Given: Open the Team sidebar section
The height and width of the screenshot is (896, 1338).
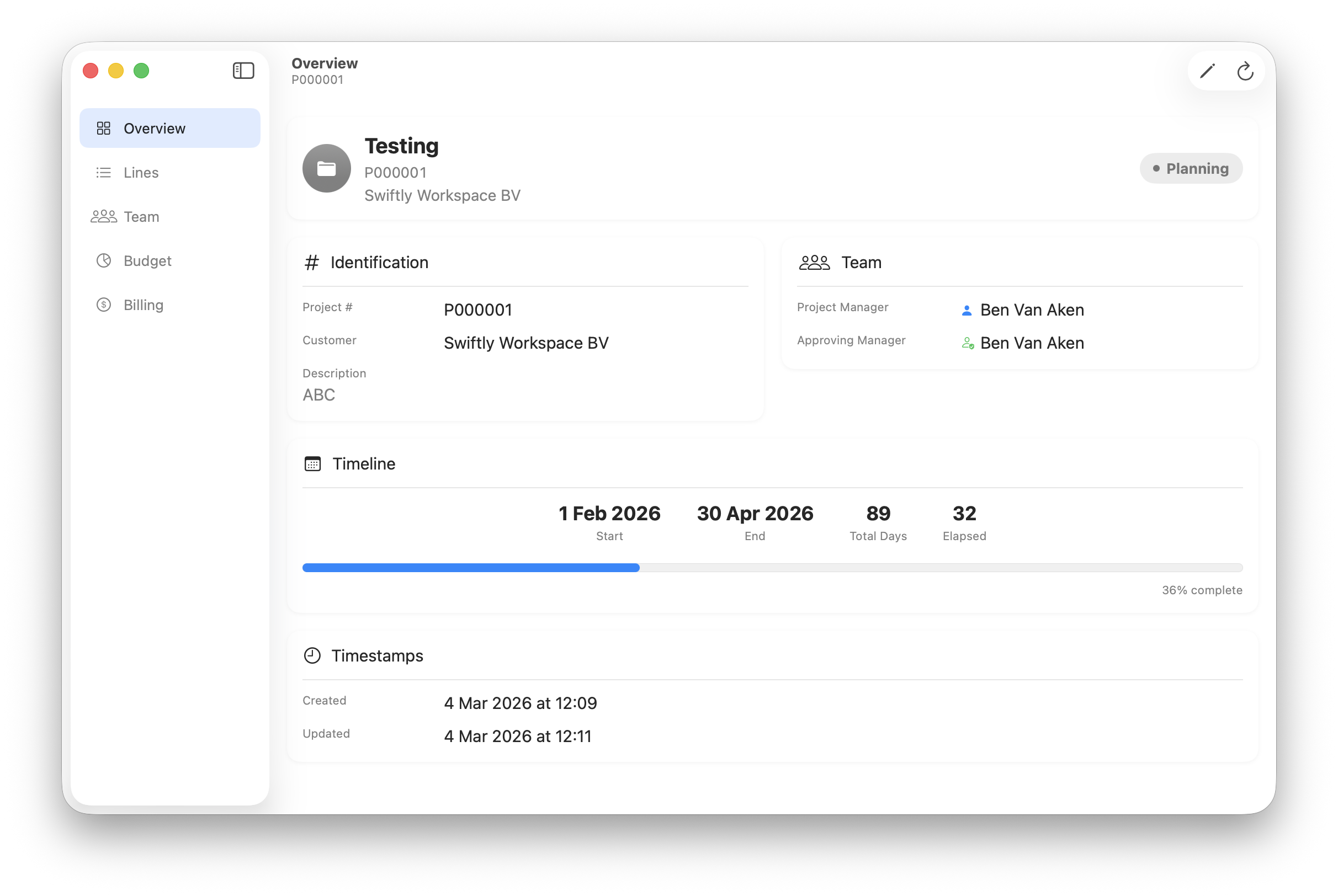Looking at the screenshot, I should click(141, 217).
